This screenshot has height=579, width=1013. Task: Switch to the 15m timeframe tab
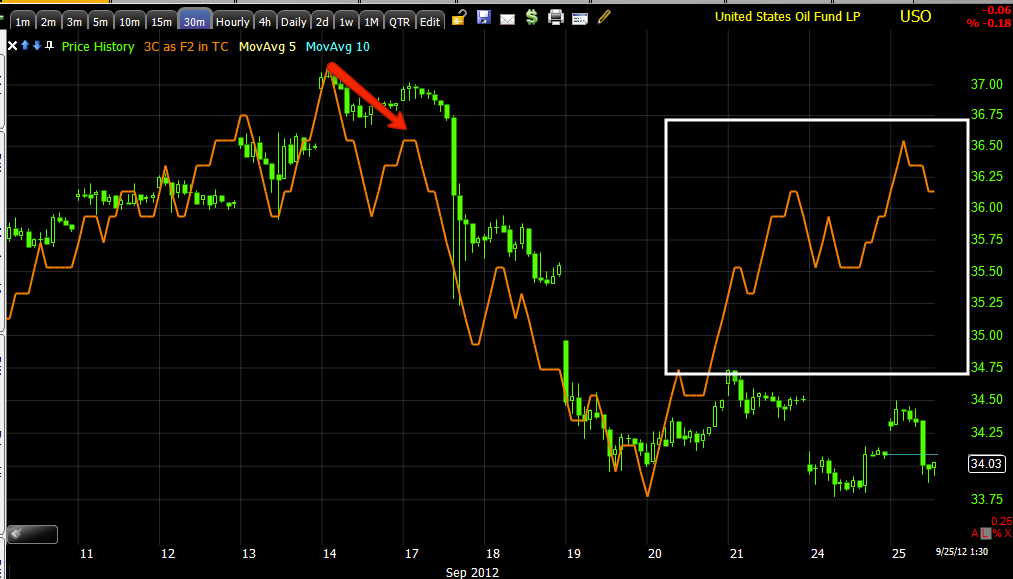[162, 21]
